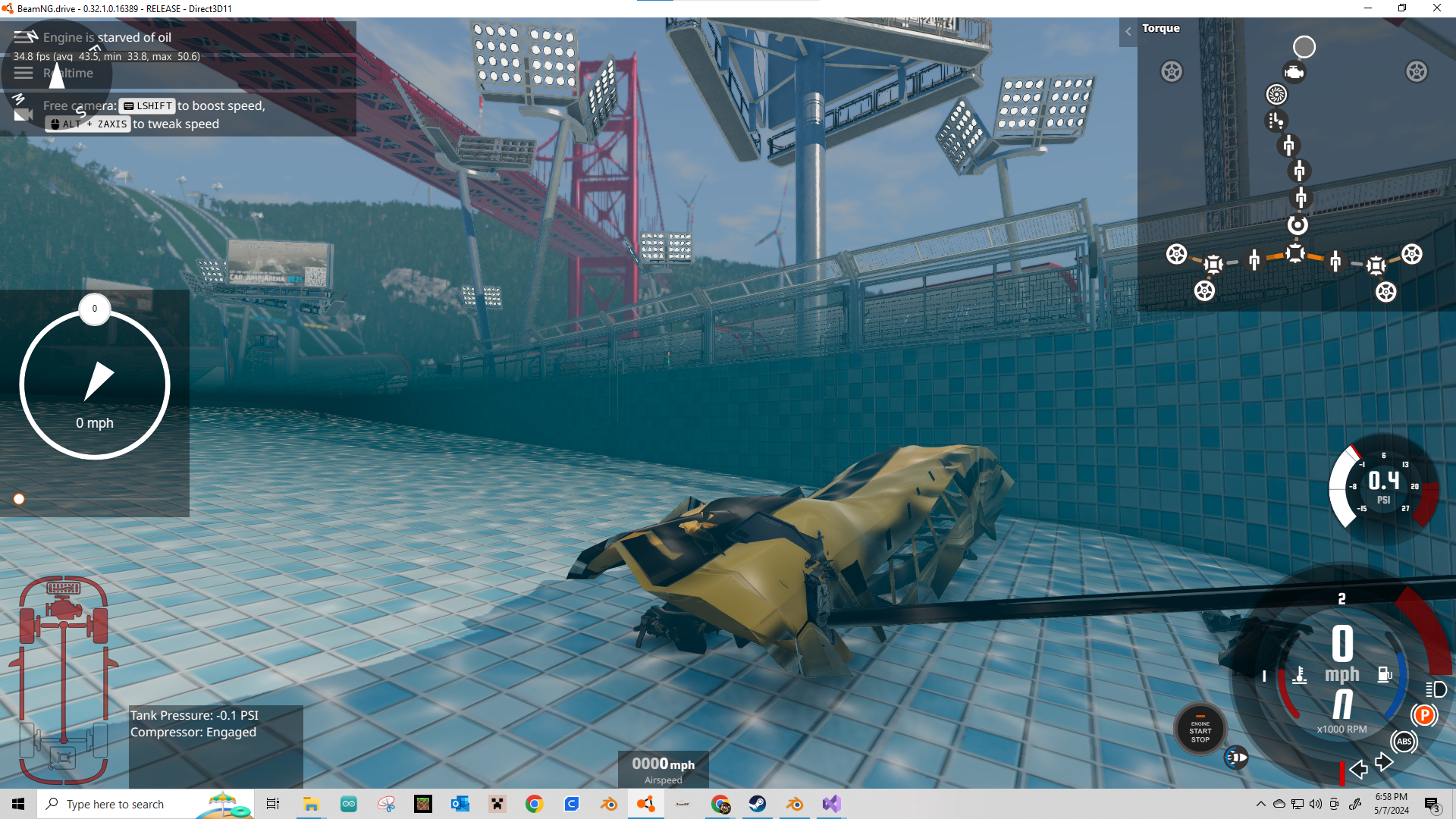Collapse the Torque panel with the chevron
The width and height of the screenshot is (1456, 819).
(1128, 31)
